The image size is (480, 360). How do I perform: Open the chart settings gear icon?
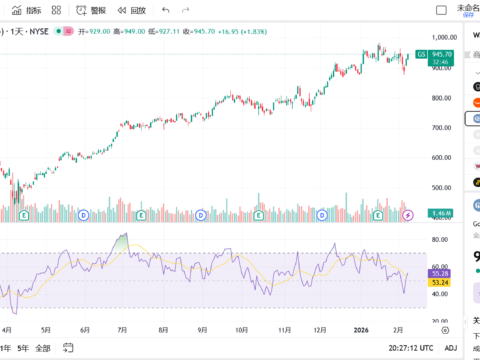tap(445, 330)
